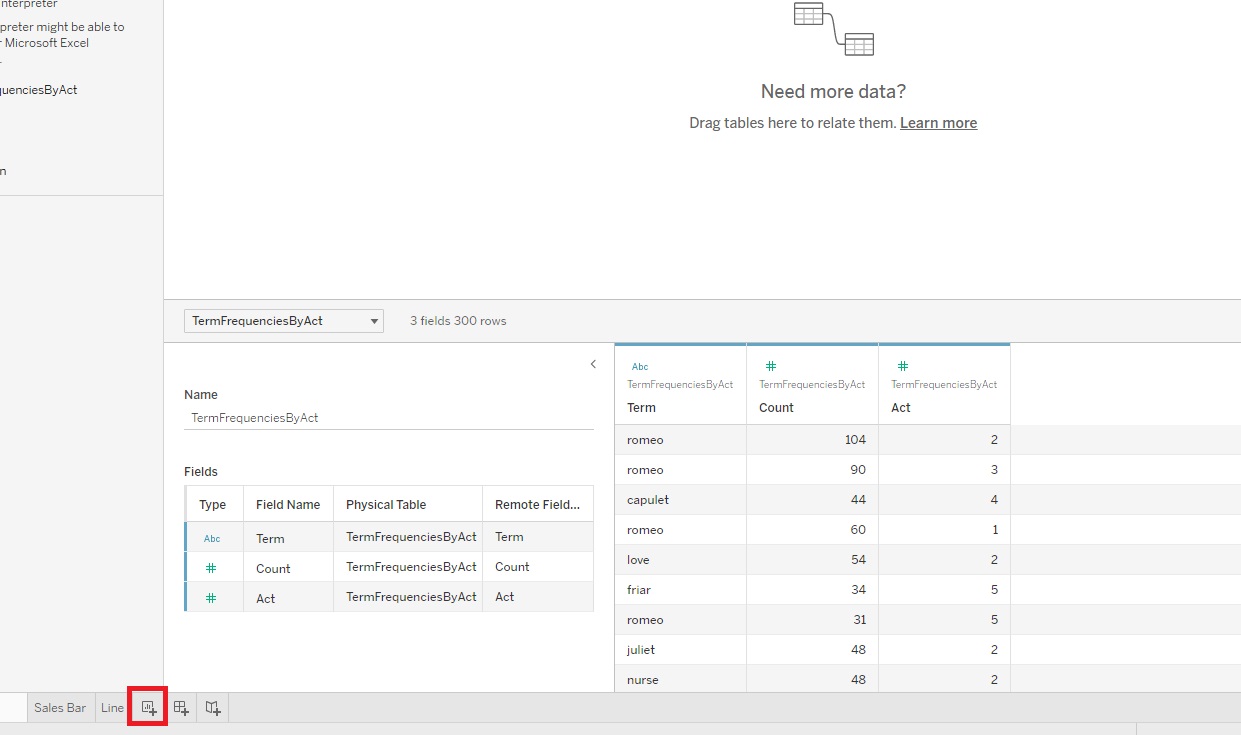Click the Abc type icon beside the Term field
Image resolution: width=1241 pixels, height=735 pixels.
click(213, 538)
